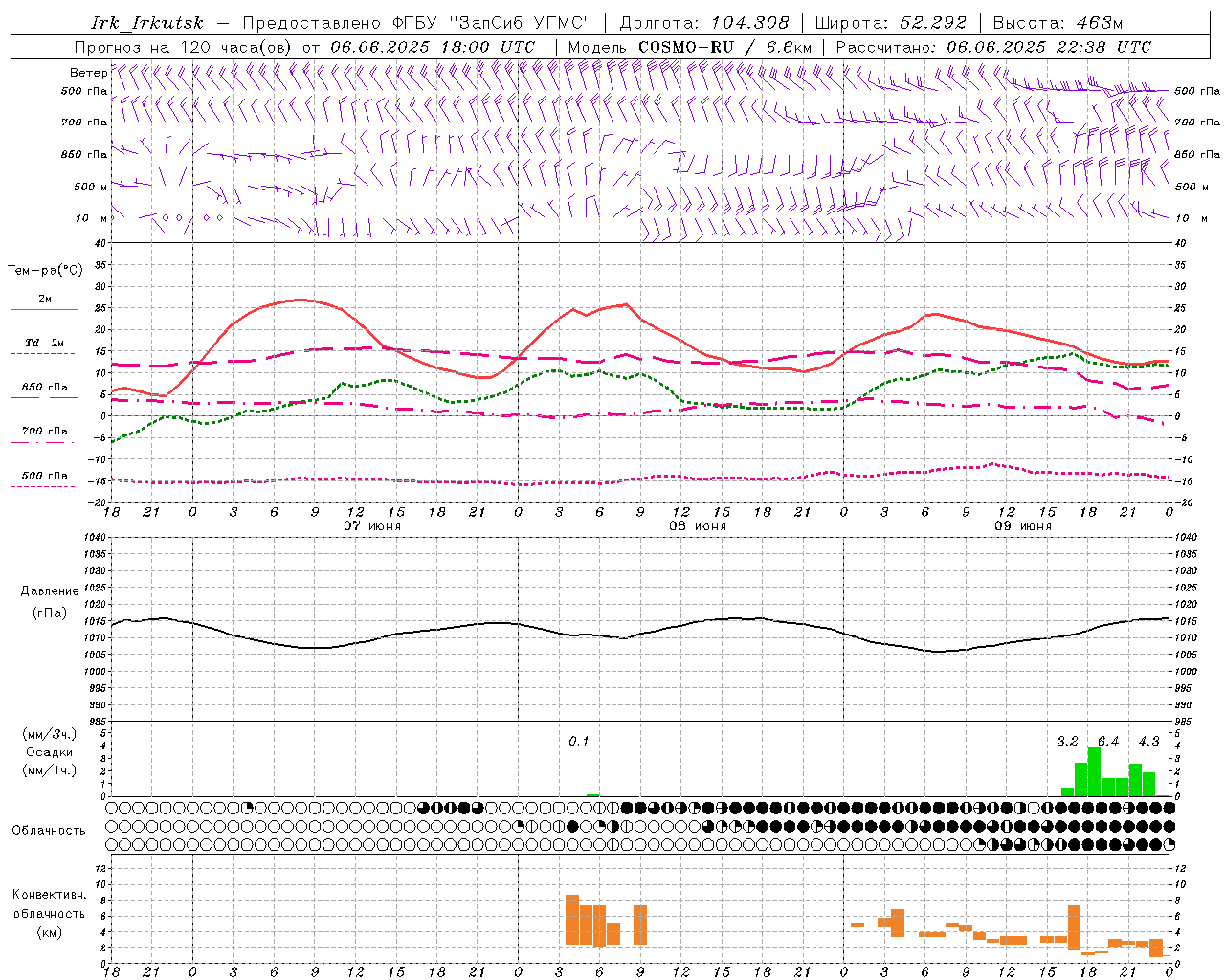Click the small green 0.1 precipitation bar
The width and height of the screenshot is (1225, 980).
pyautogui.click(x=593, y=795)
